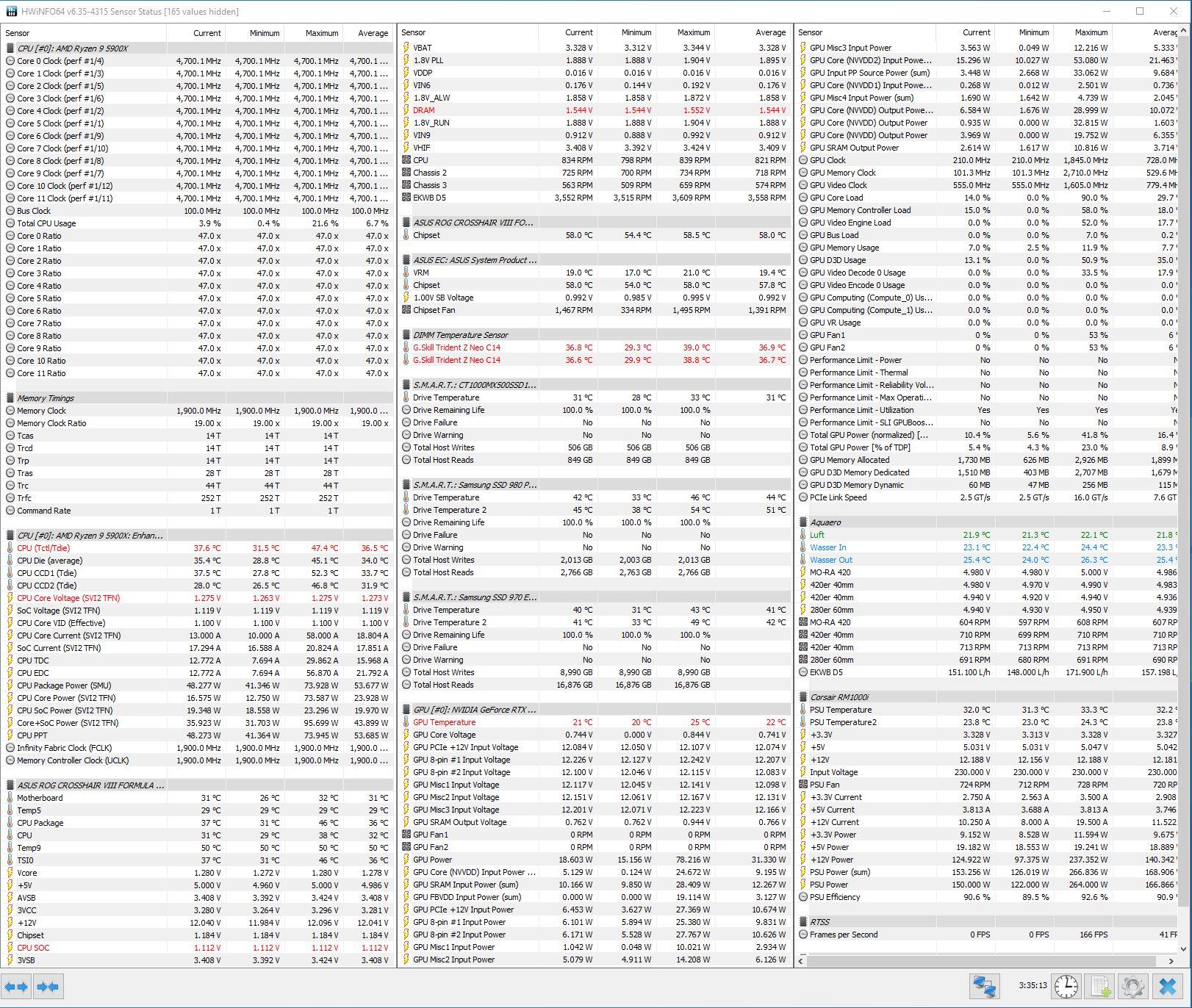Select the Performance Limit - Utilization row
The height and width of the screenshot is (1008, 1192).
pos(986,410)
